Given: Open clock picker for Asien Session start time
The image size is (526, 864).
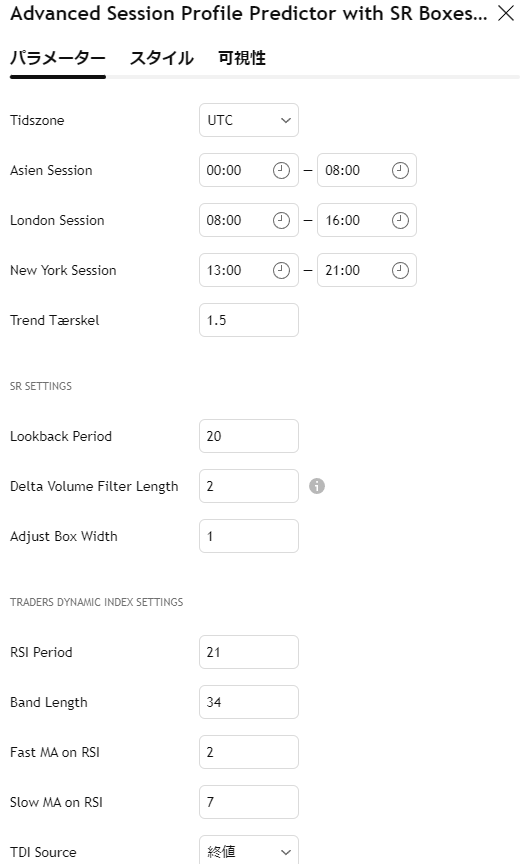Looking at the screenshot, I should click(281, 170).
